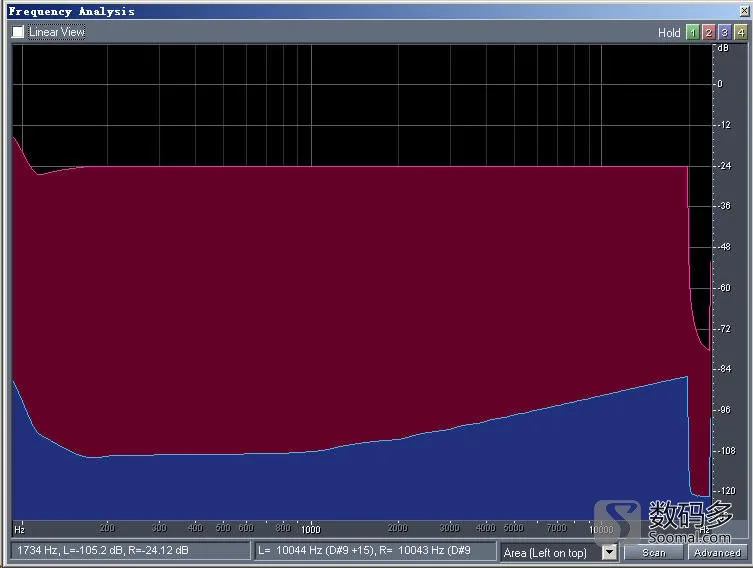Click the 1000 Hz axis label
Viewport: 753px width, 568px height.
point(311,529)
